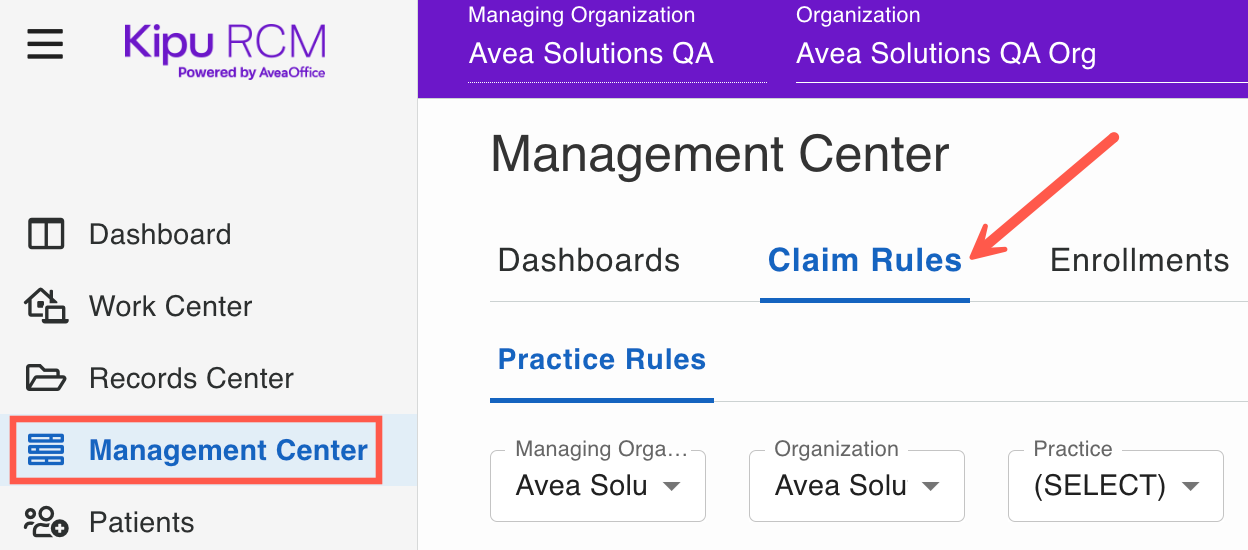This screenshot has height=550, width=1248.
Task: Click the Kipu RCM logo
Action: tap(225, 50)
